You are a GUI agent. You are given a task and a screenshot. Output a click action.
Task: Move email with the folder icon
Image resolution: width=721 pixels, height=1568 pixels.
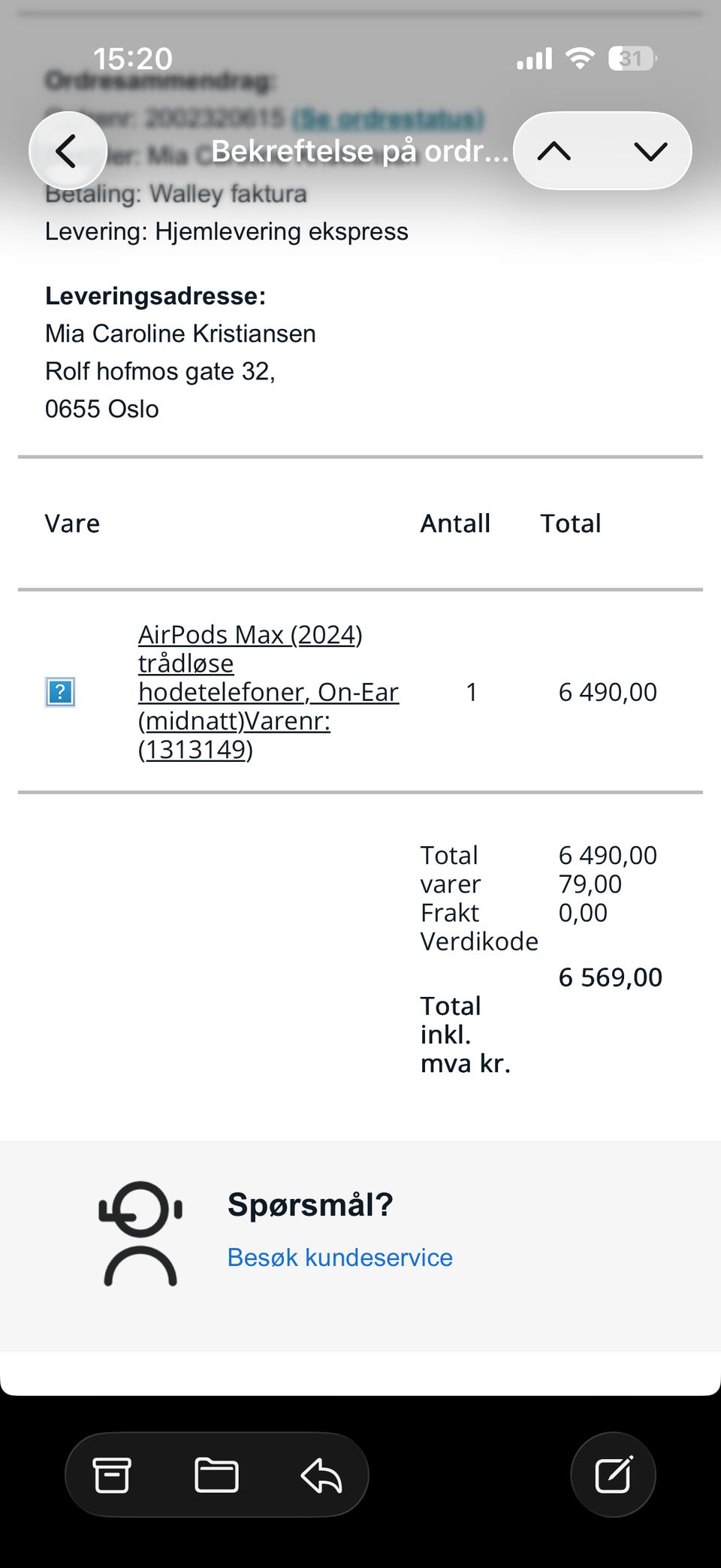[x=216, y=1474]
